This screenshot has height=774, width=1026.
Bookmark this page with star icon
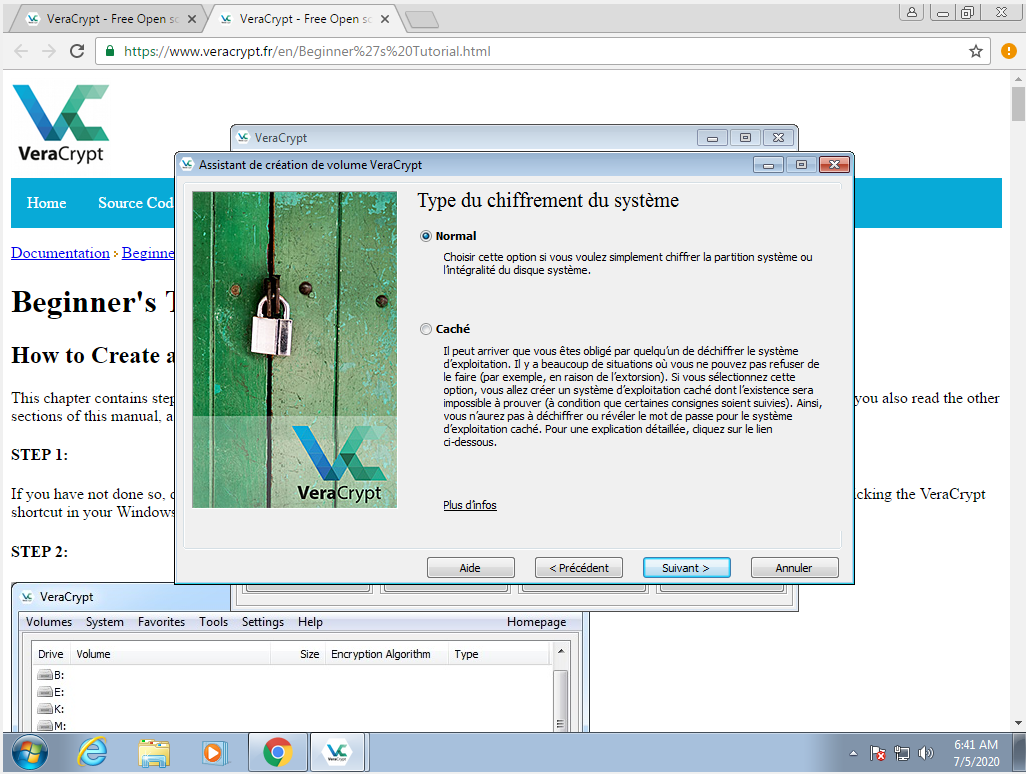click(976, 51)
